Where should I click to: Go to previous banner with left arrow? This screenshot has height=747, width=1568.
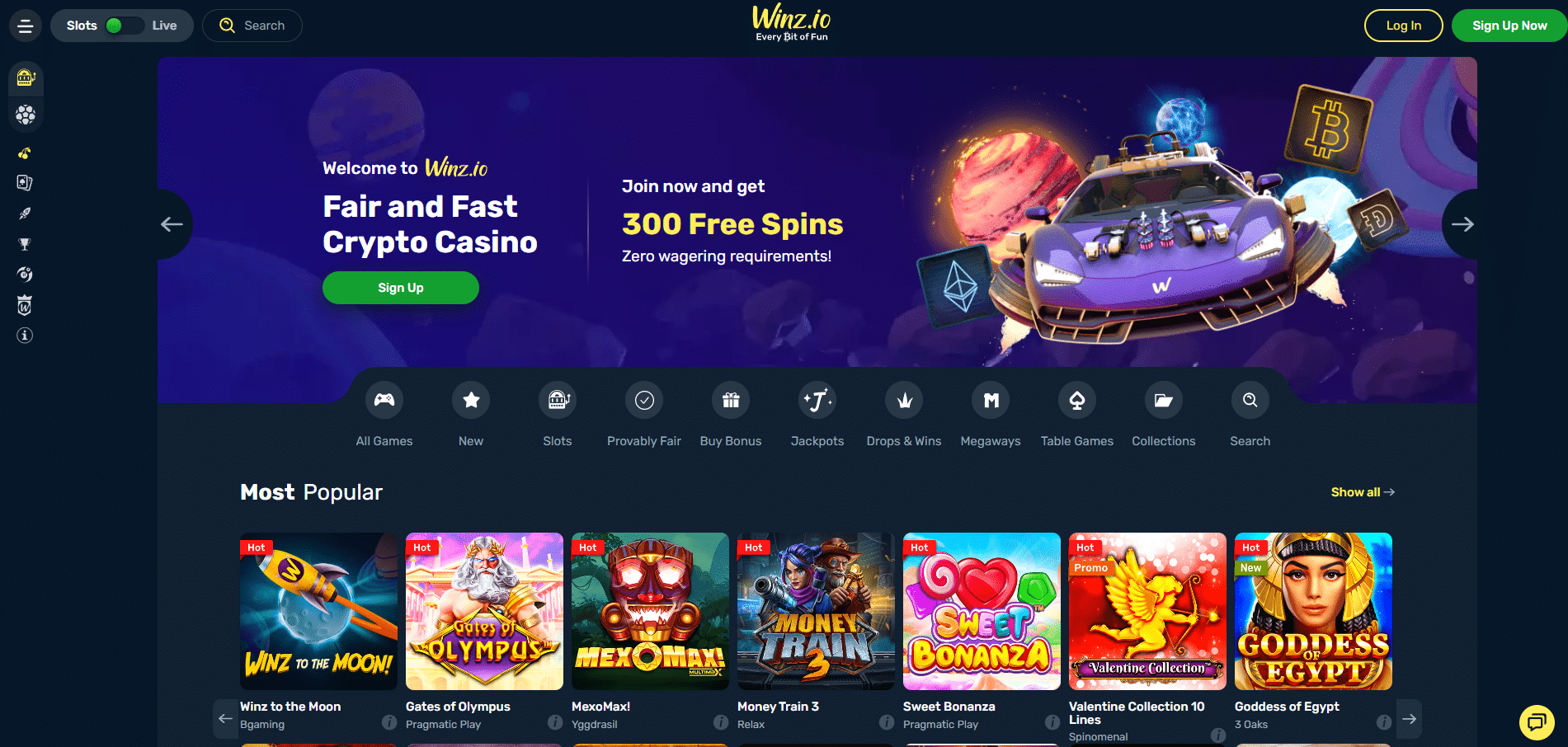(172, 224)
